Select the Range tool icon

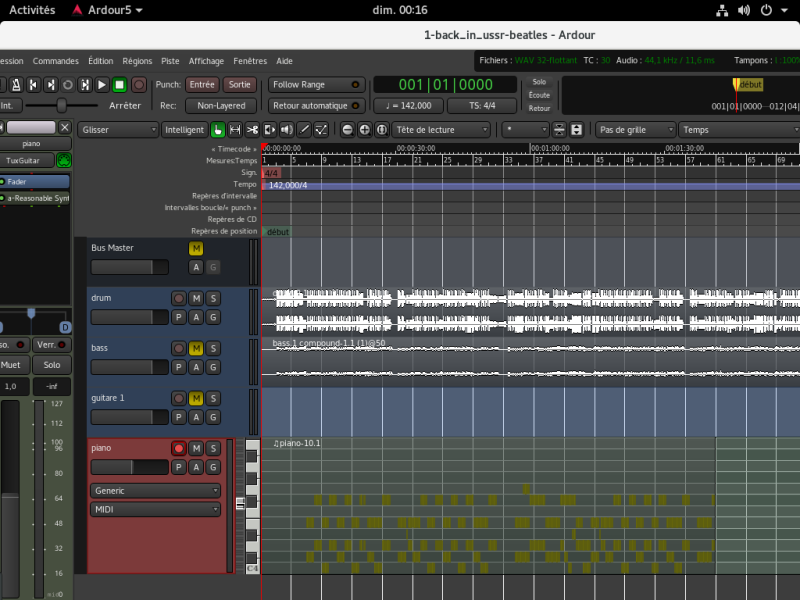pyautogui.click(x=235, y=130)
